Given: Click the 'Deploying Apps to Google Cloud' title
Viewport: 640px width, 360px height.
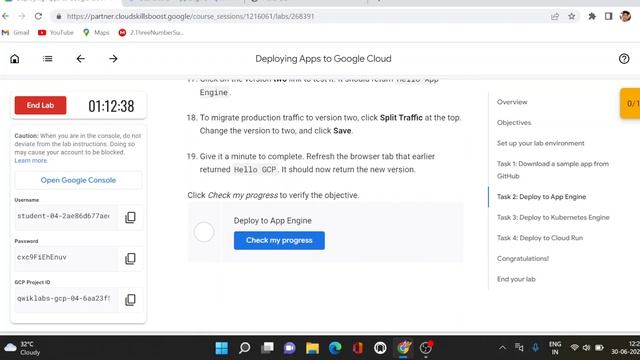Looking at the screenshot, I should click(323, 59).
